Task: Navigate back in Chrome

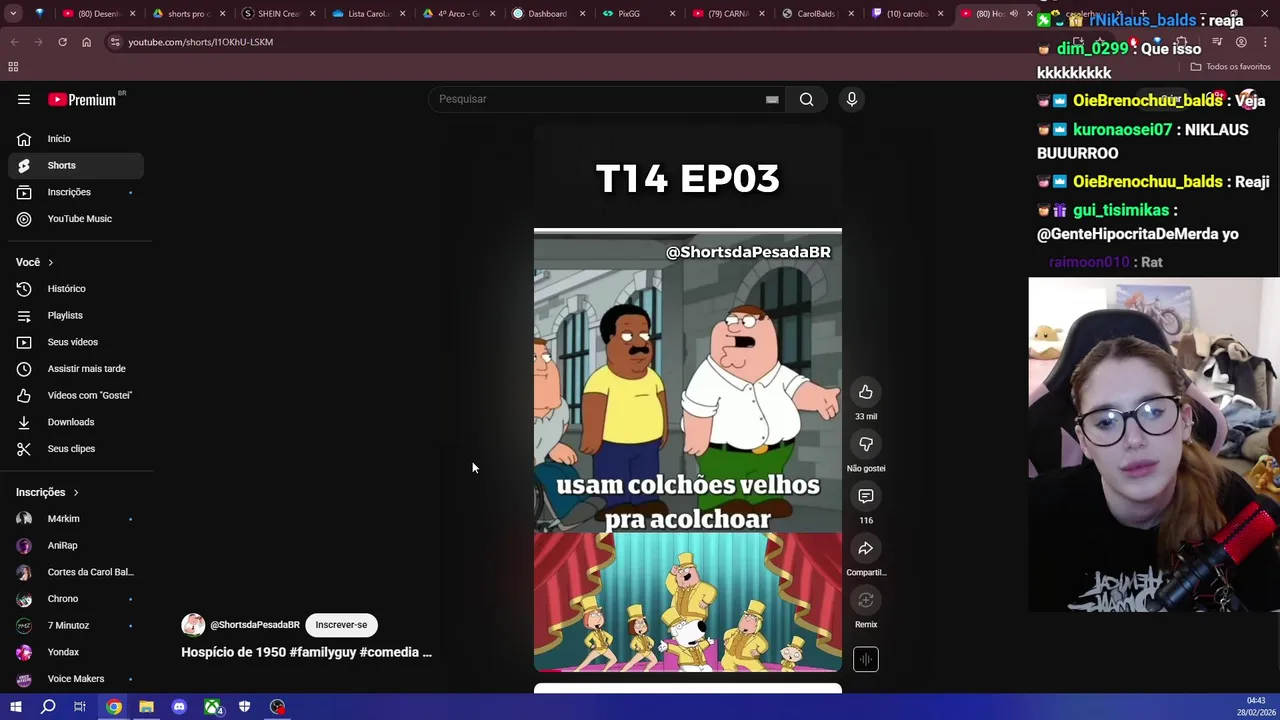Action: (x=14, y=42)
